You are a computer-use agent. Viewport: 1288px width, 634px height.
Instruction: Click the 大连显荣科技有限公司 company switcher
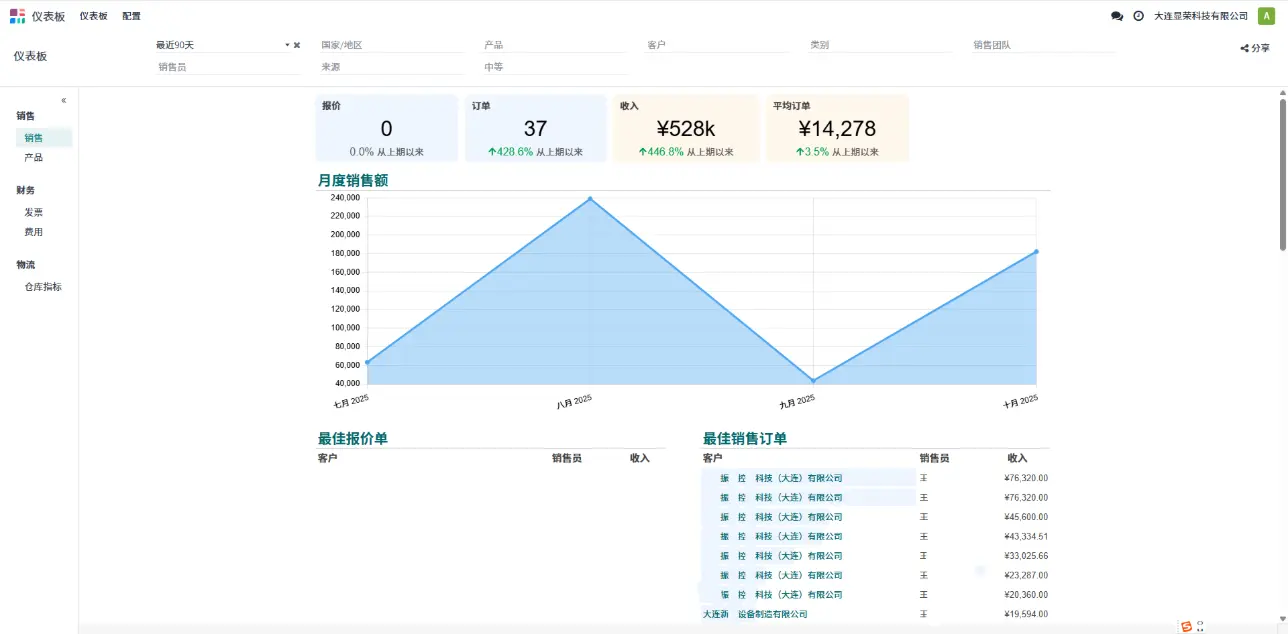pos(1201,16)
